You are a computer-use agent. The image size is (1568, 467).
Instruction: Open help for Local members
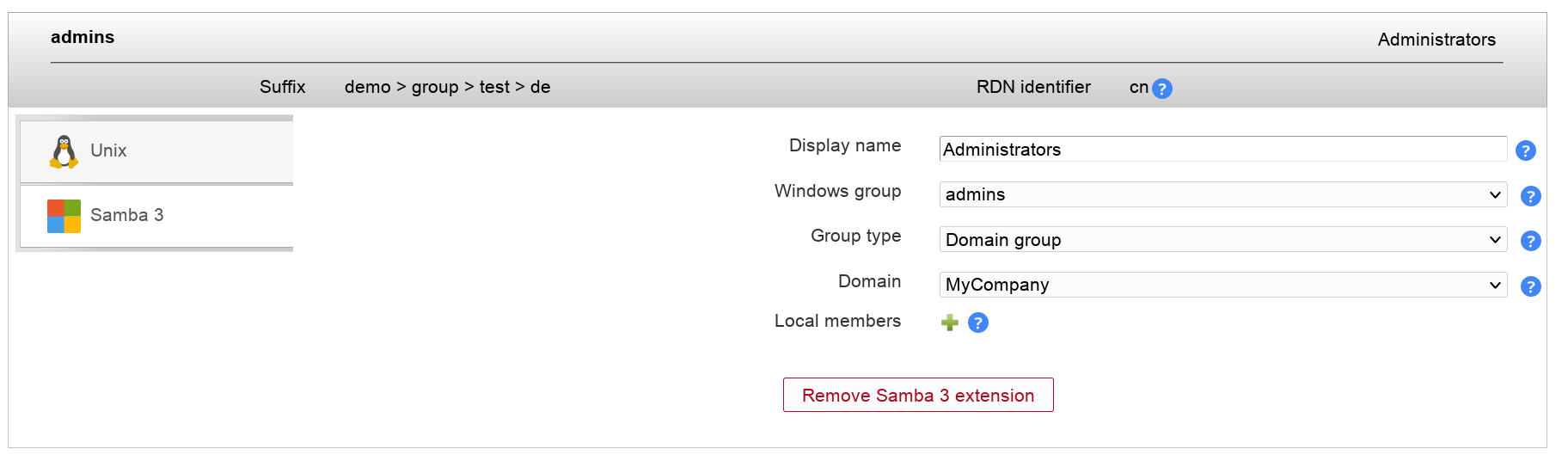(977, 323)
